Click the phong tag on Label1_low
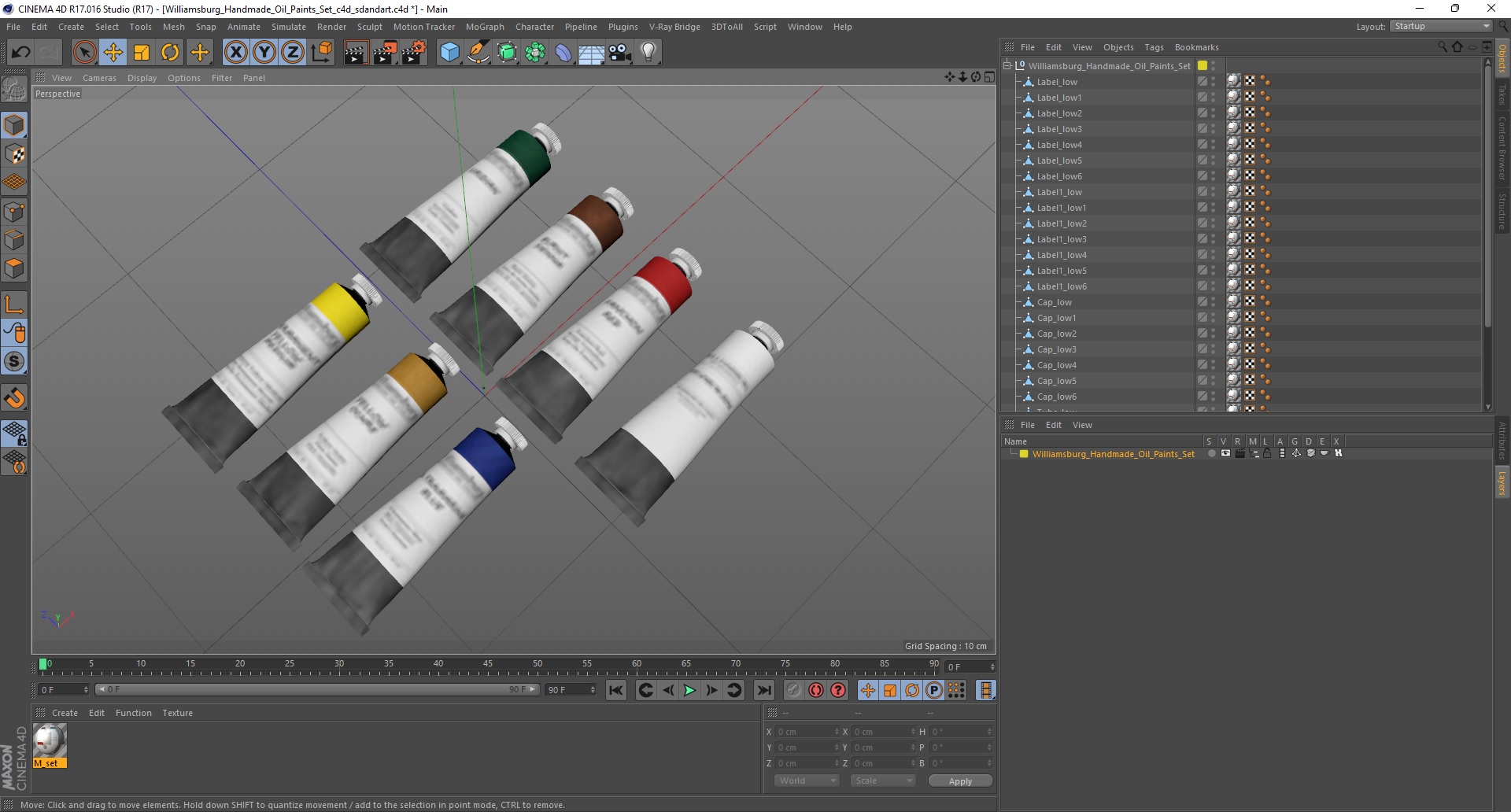 point(1265,192)
